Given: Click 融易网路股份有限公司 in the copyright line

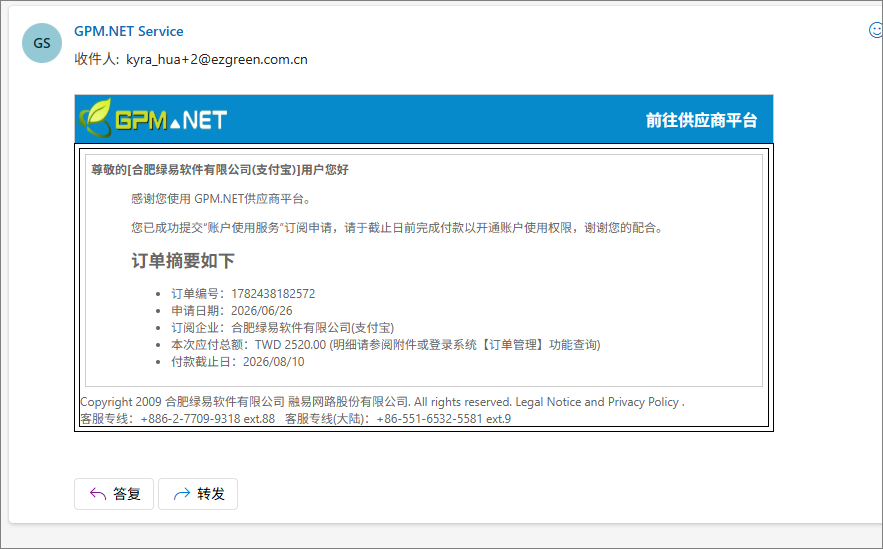Looking at the screenshot, I should (348, 402).
